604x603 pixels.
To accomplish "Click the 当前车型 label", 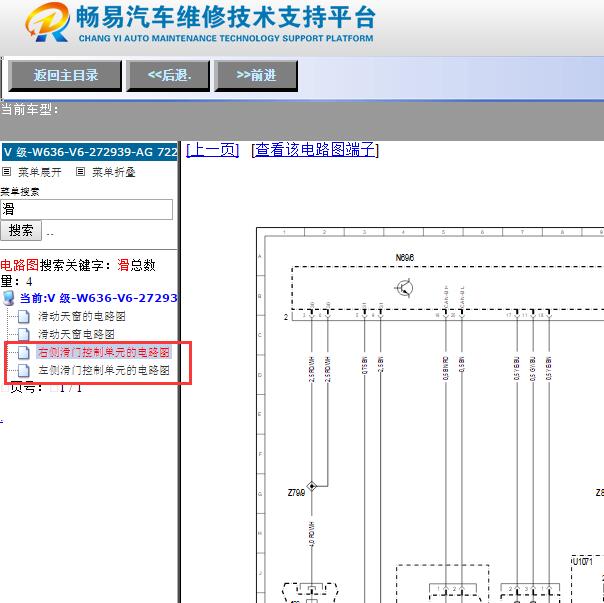I will tap(29, 109).
